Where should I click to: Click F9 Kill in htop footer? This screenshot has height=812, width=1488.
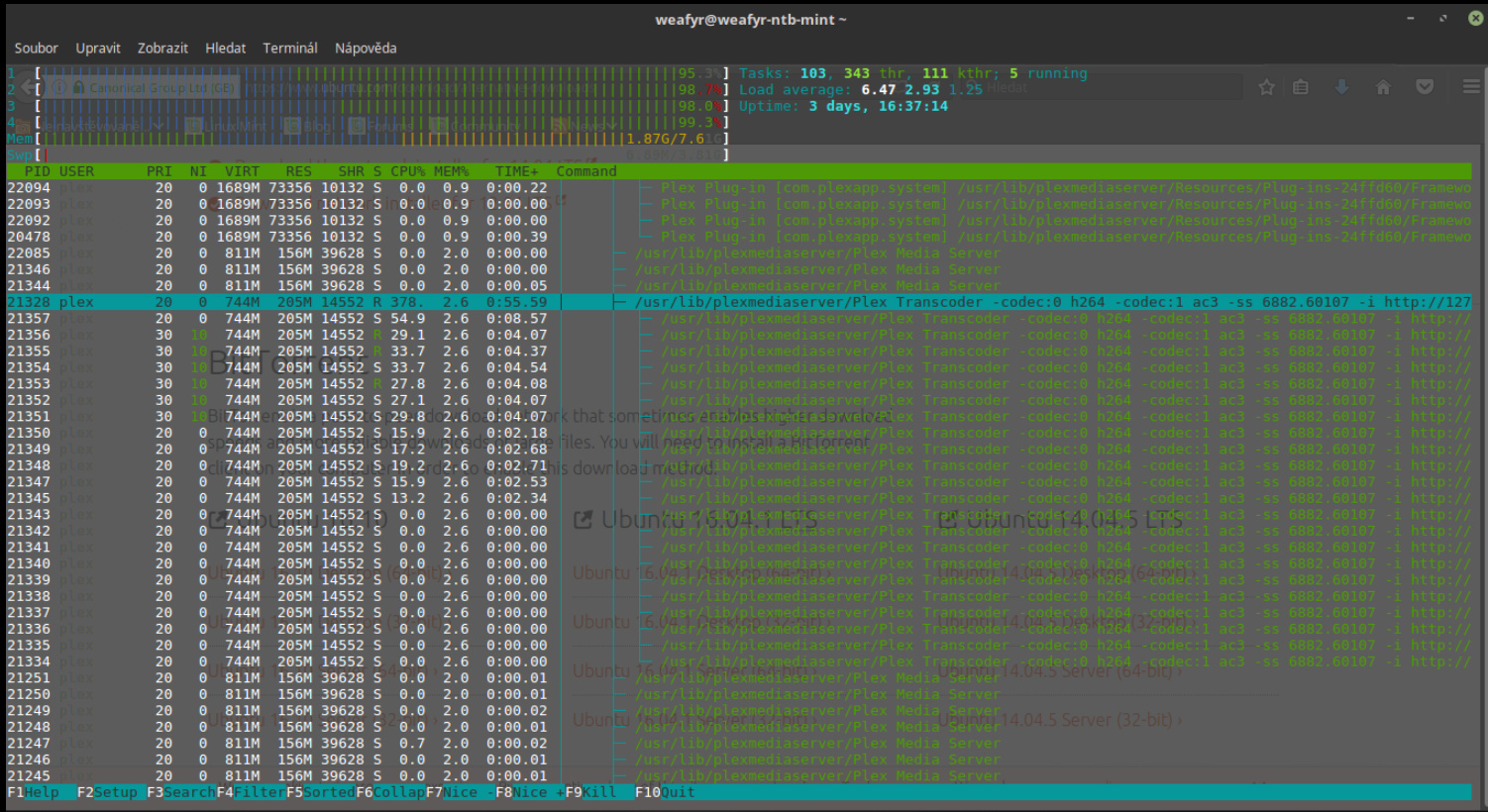[x=590, y=792]
